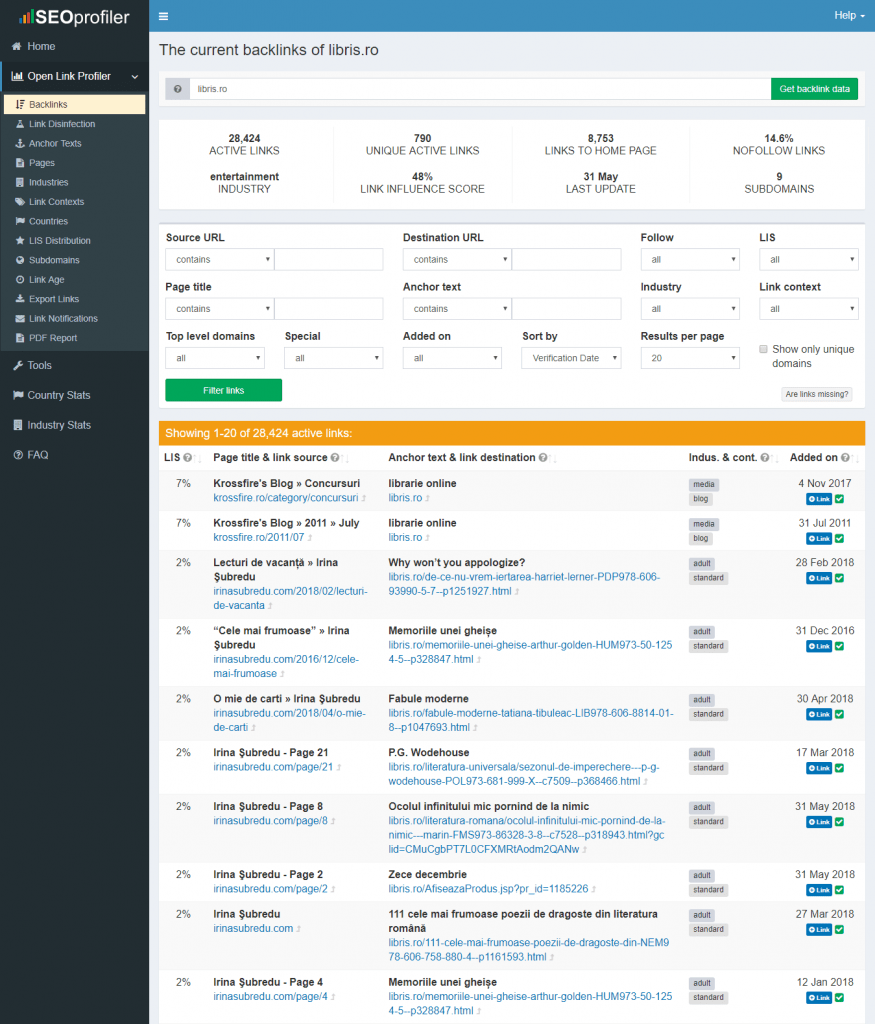Viewport: 875px width, 1024px height.
Task: Open Link context dropdown
Action: (808, 309)
